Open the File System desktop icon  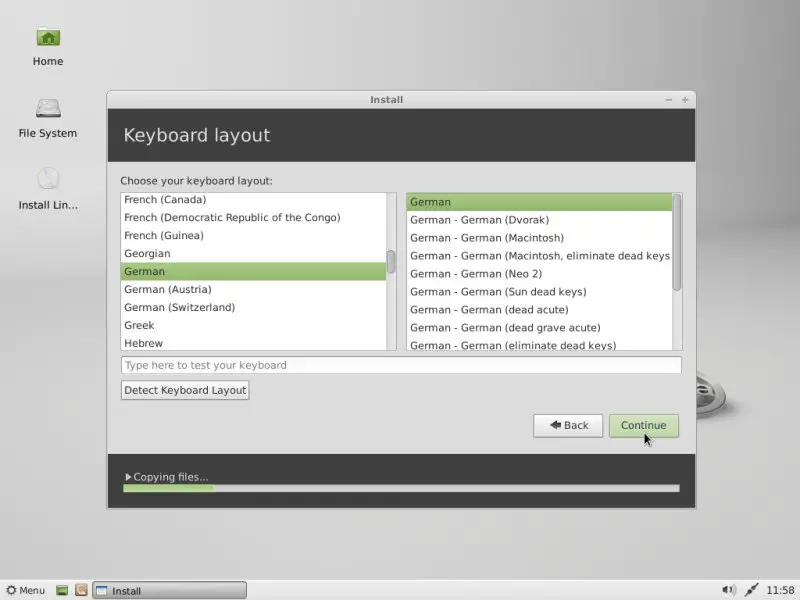point(48,118)
